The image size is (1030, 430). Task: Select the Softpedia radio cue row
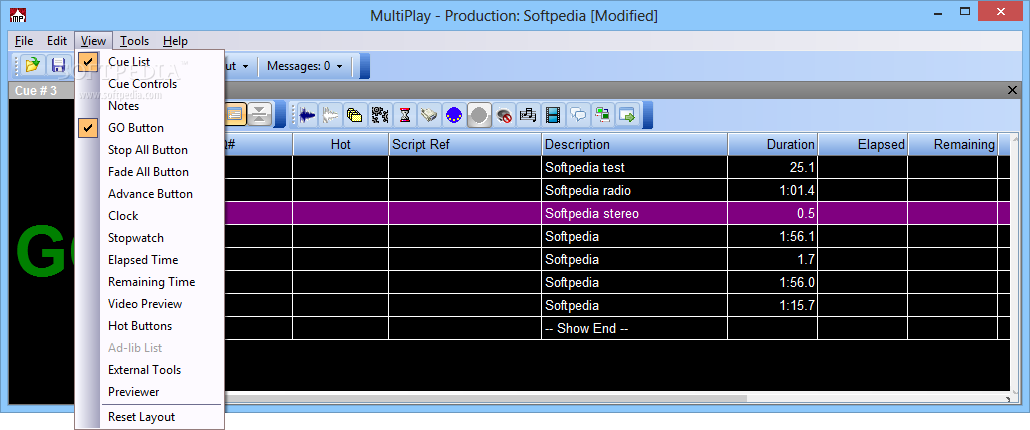pyautogui.click(x=617, y=190)
